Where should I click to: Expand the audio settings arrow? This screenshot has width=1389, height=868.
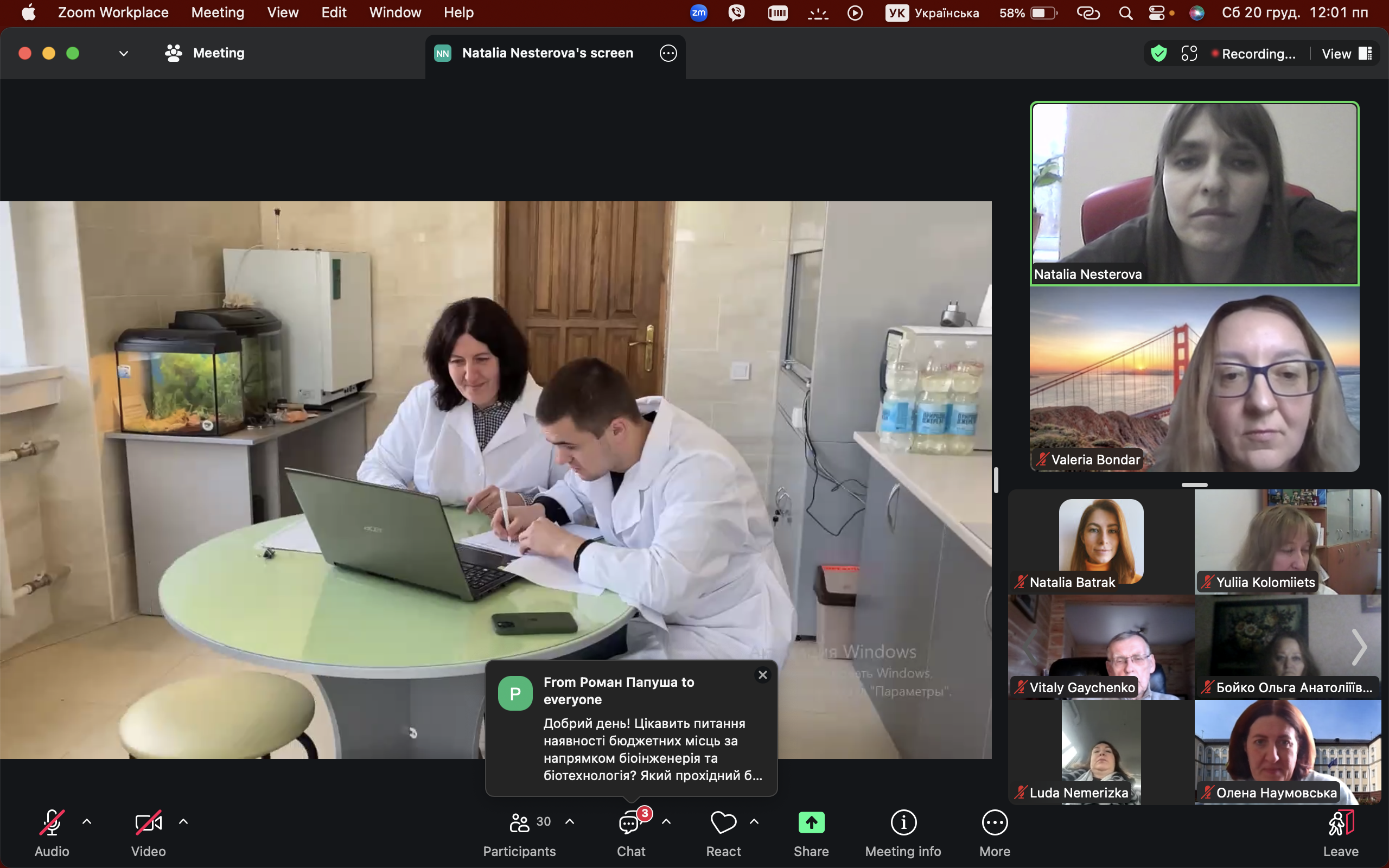pos(87,821)
